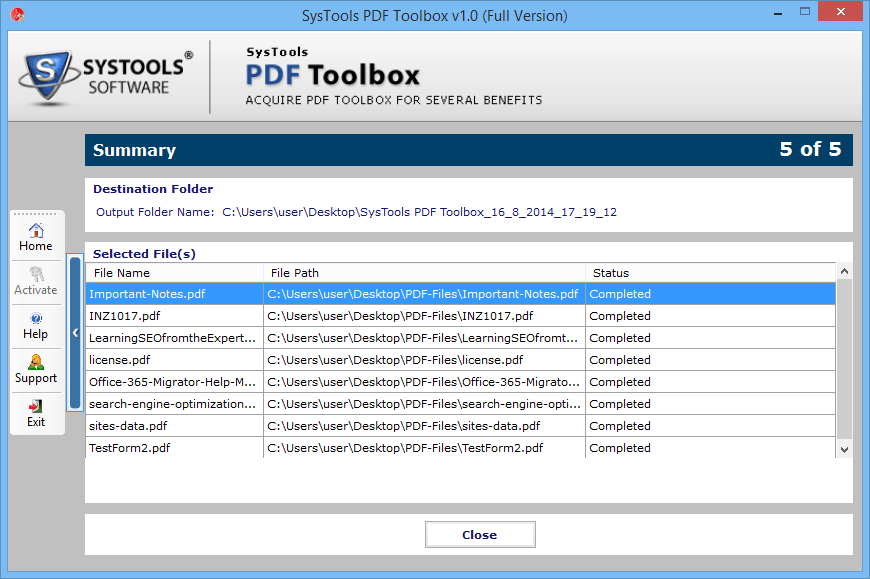
Task: Close the window with red X
Action: (841, 12)
